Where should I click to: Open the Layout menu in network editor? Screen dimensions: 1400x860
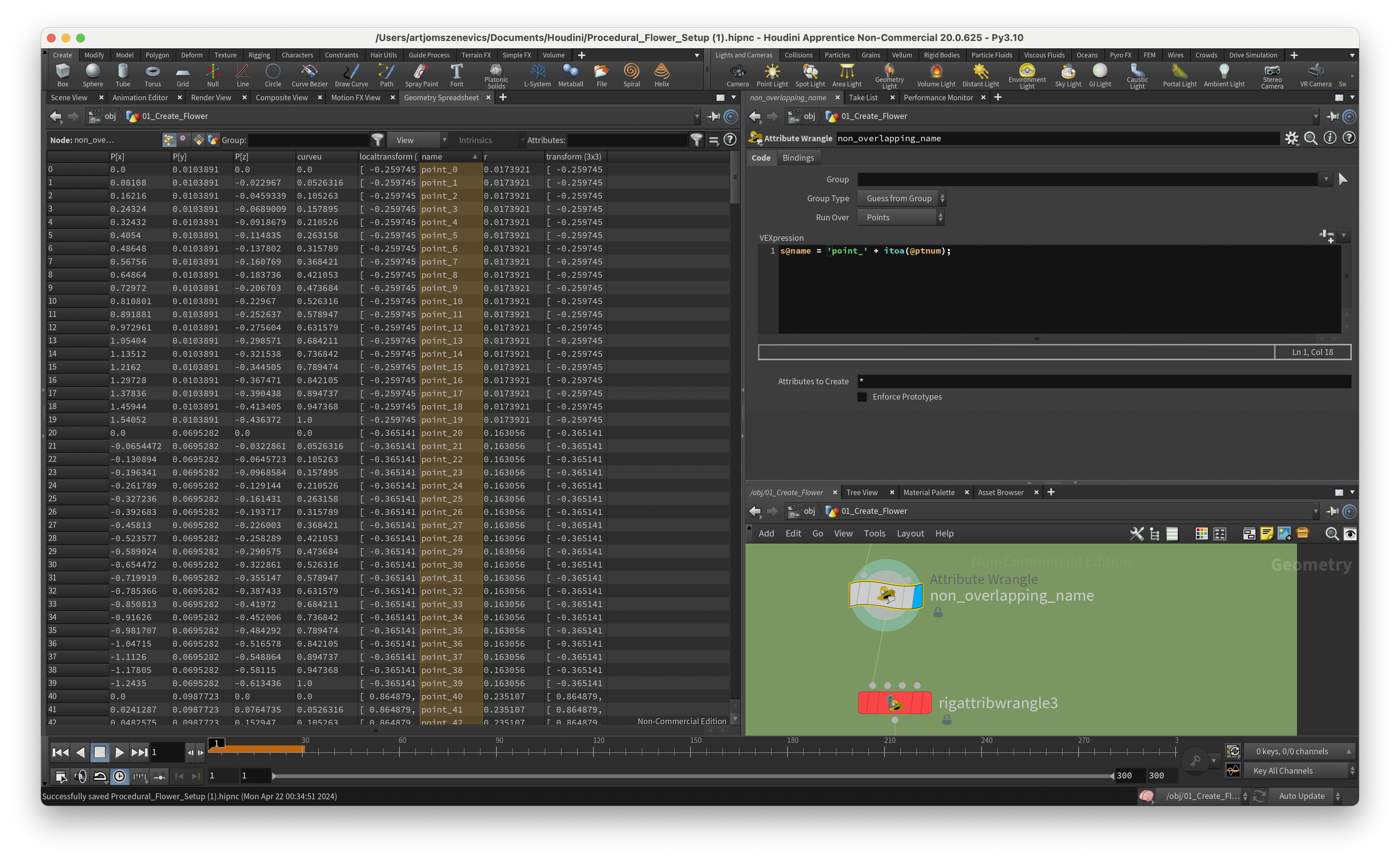tap(910, 534)
